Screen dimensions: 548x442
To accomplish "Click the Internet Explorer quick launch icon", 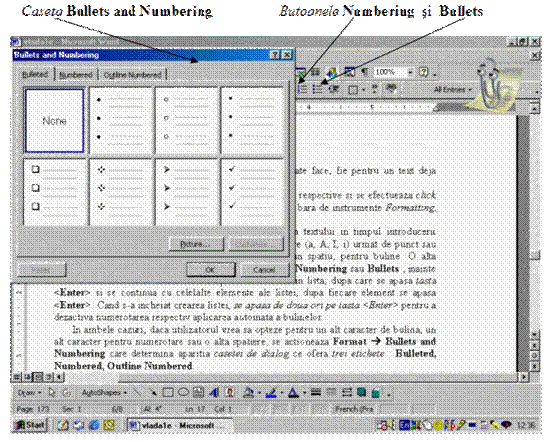I will tap(94, 425).
